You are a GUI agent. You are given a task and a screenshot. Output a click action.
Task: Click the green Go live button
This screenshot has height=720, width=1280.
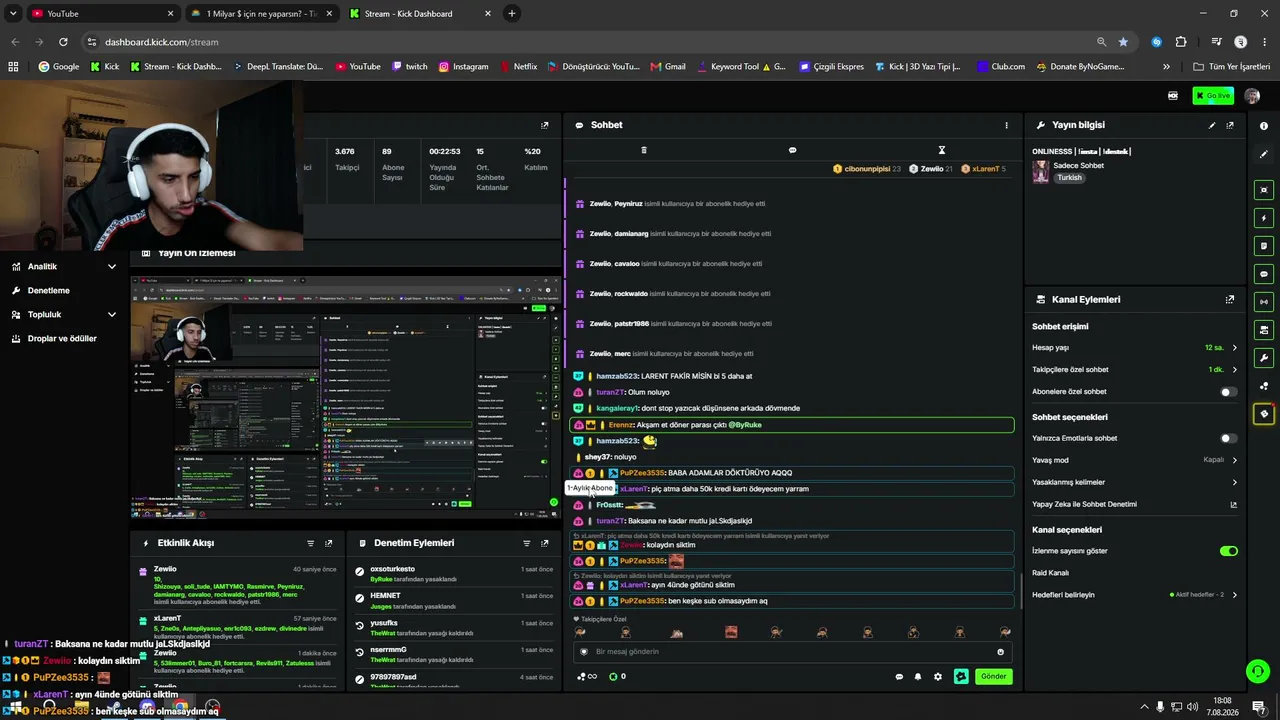point(1213,95)
